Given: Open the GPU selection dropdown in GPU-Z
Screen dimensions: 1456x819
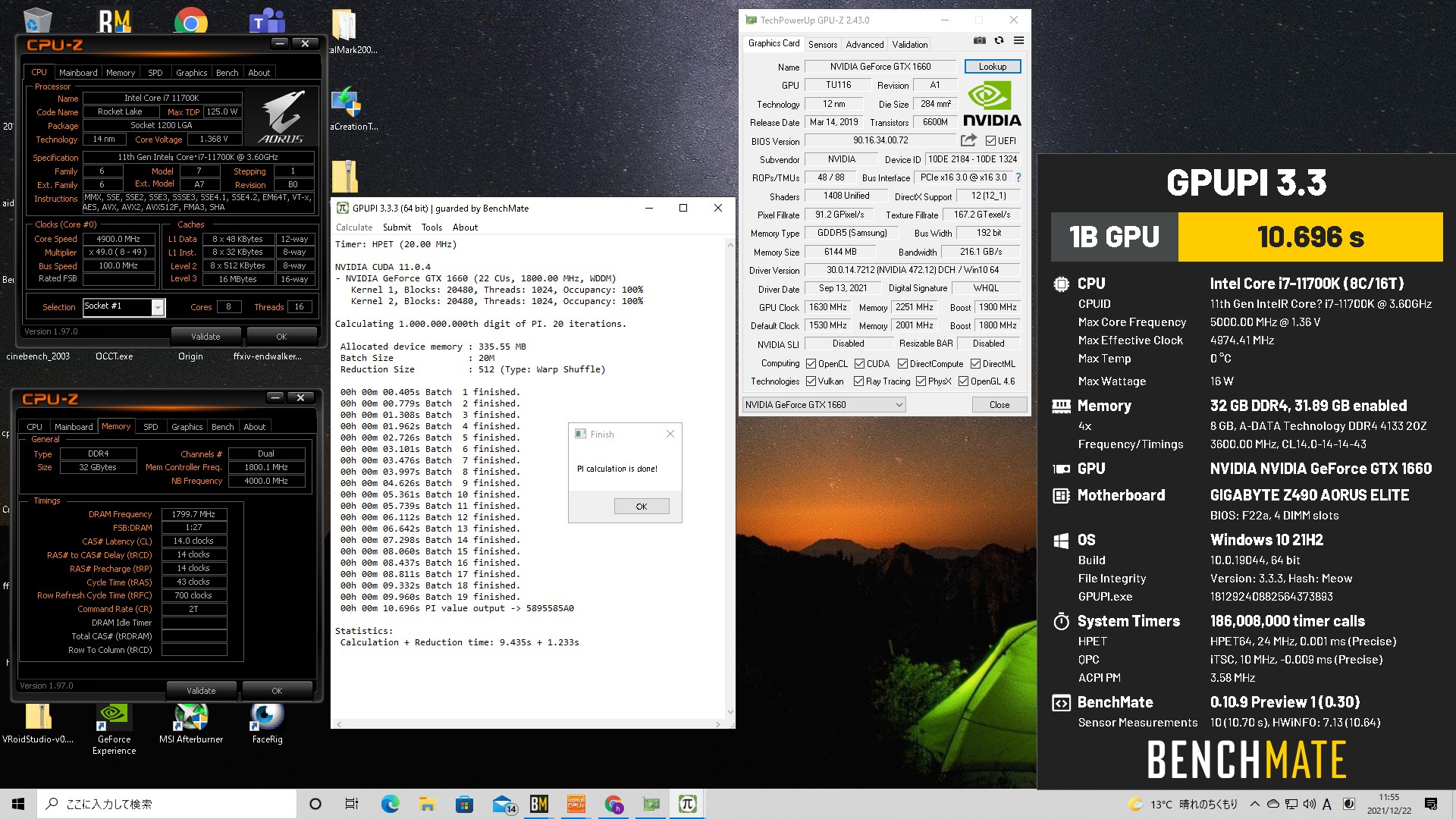Looking at the screenshot, I should point(824,405).
